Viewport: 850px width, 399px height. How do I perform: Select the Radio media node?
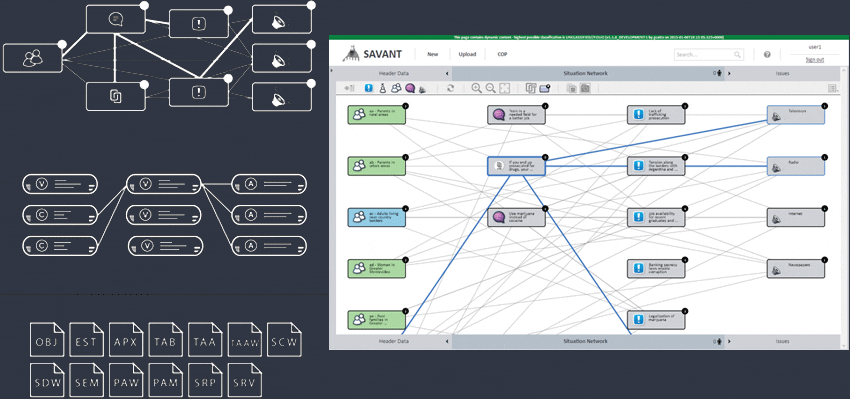pos(796,166)
